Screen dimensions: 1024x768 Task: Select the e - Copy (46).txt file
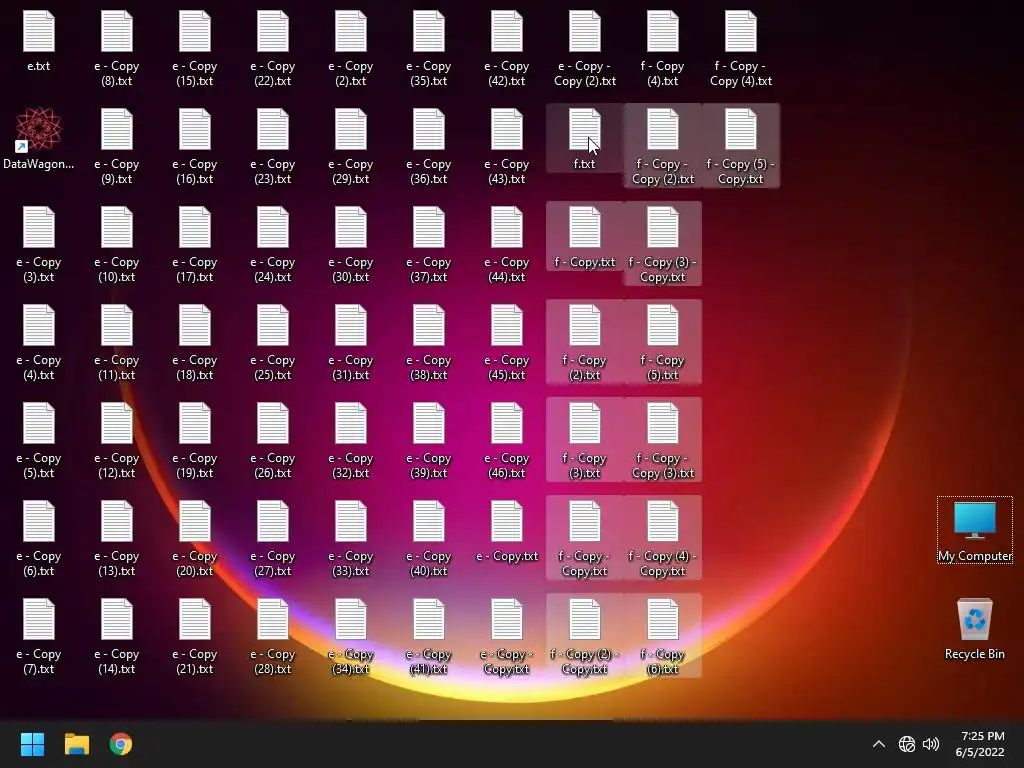(x=507, y=440)
